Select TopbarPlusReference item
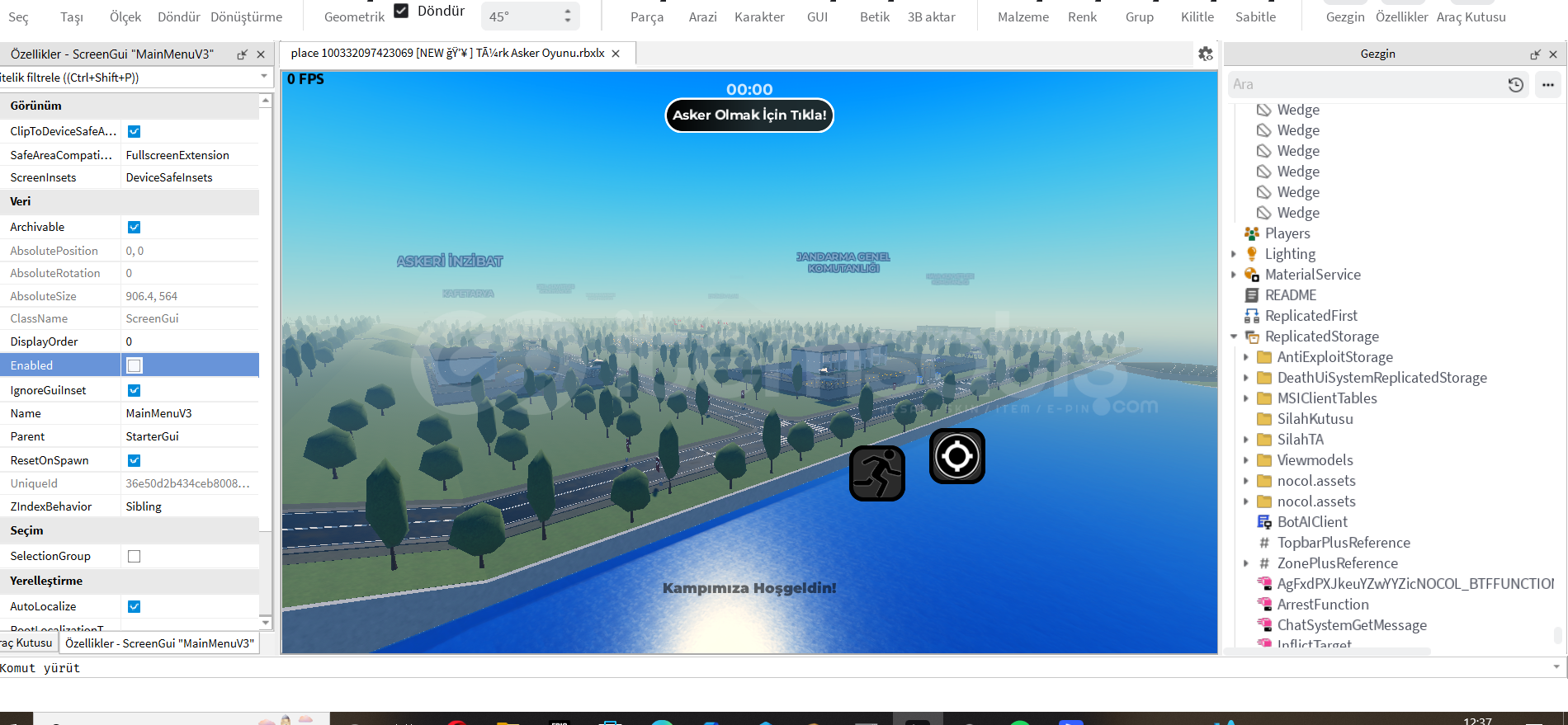The width and height of the screenshot is (1568, 725). point(1343,543)
